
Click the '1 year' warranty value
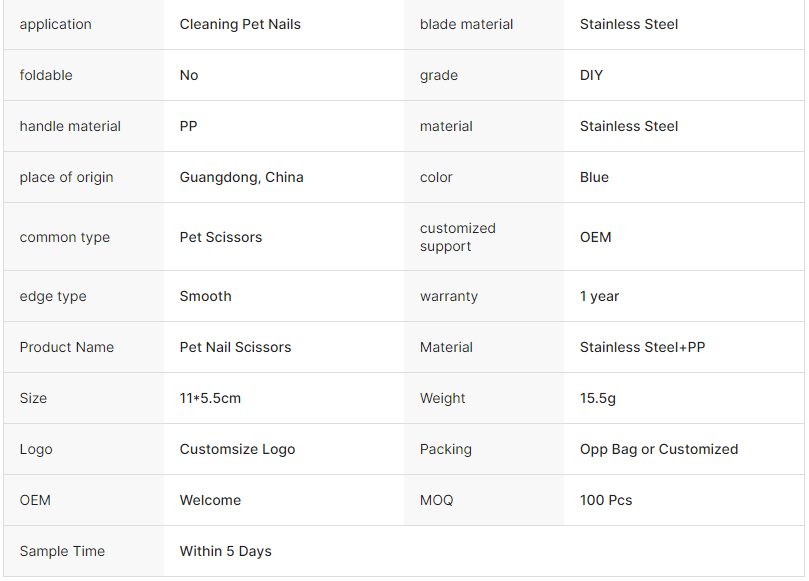coord(599,296)
